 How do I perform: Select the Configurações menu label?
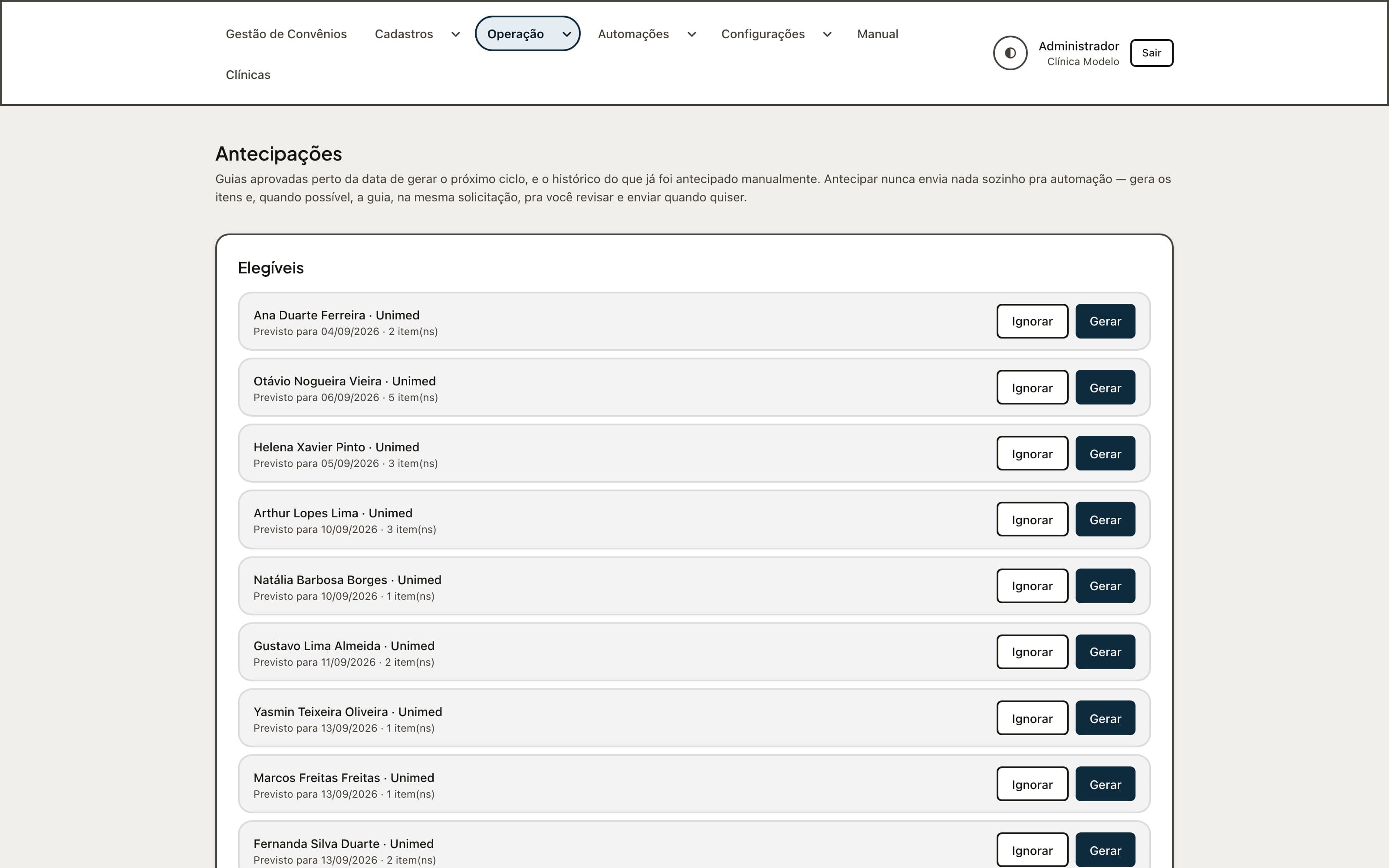pyautogui.click(x=763, y=34)
